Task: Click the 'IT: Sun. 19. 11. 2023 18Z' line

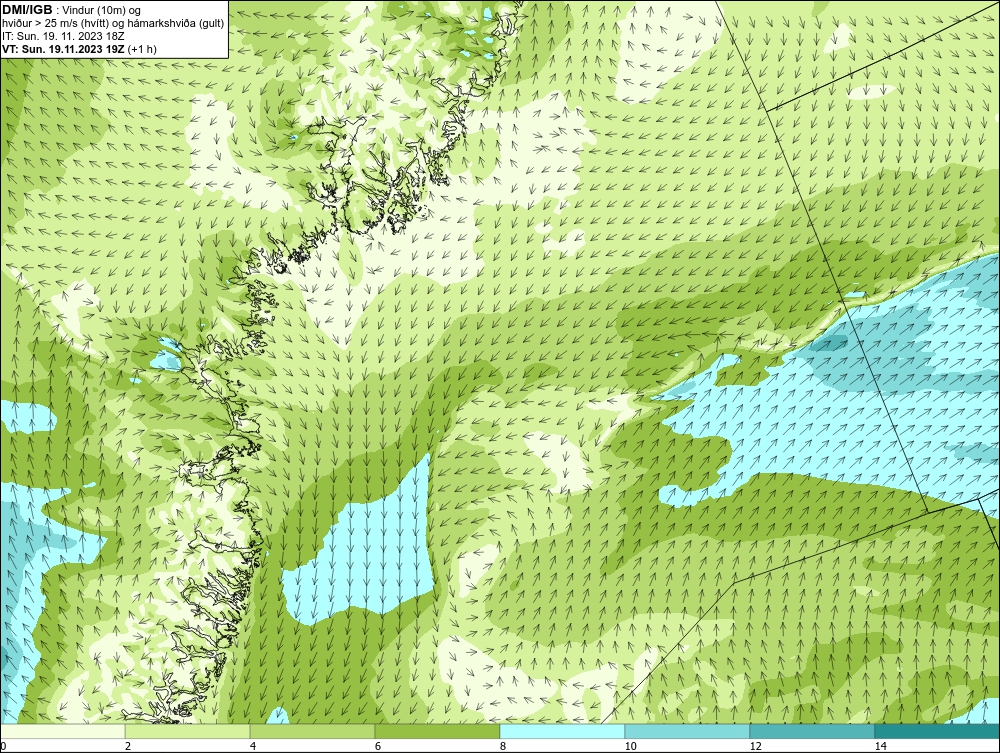Action: [63, 36]
